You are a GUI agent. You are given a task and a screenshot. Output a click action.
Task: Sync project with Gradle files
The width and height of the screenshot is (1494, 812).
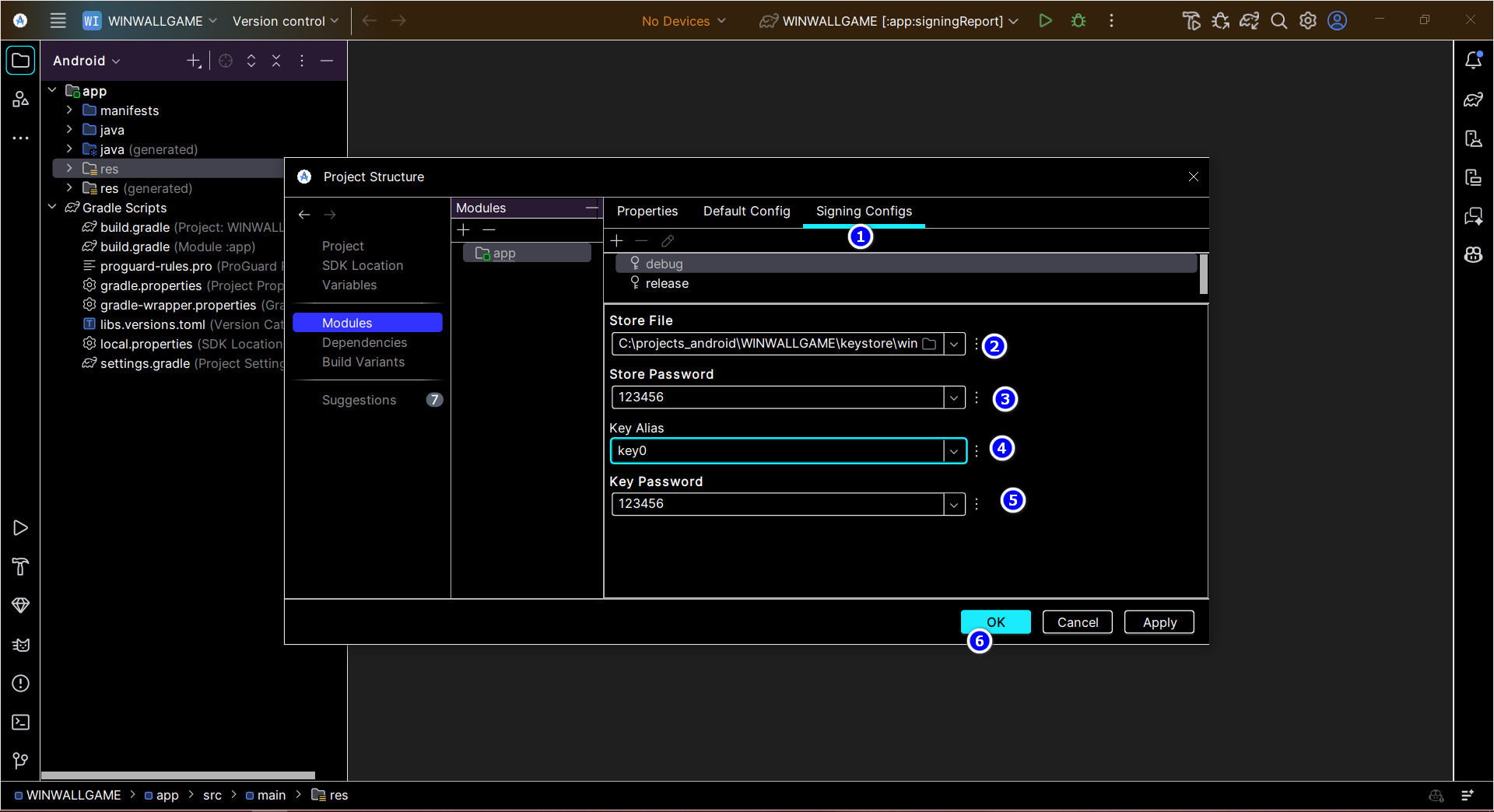1249,21
